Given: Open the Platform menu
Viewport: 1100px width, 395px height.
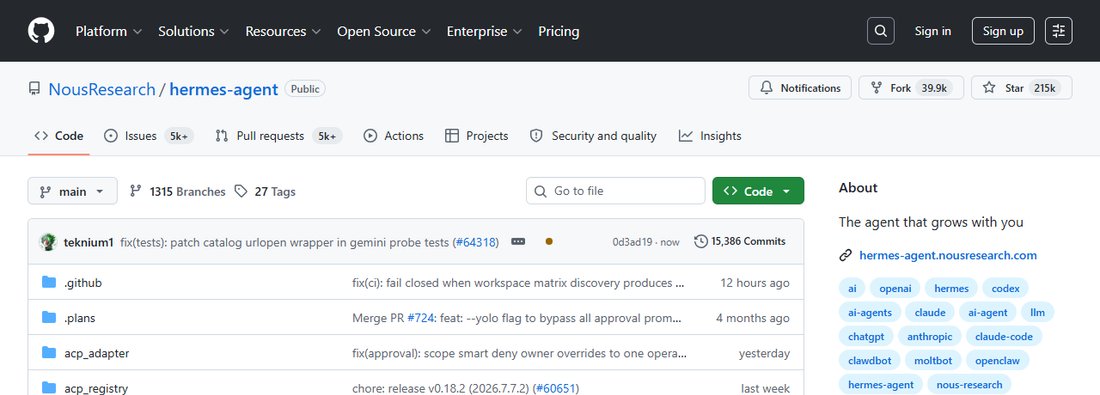Looking at the screenshot, I should coord(109,32).
